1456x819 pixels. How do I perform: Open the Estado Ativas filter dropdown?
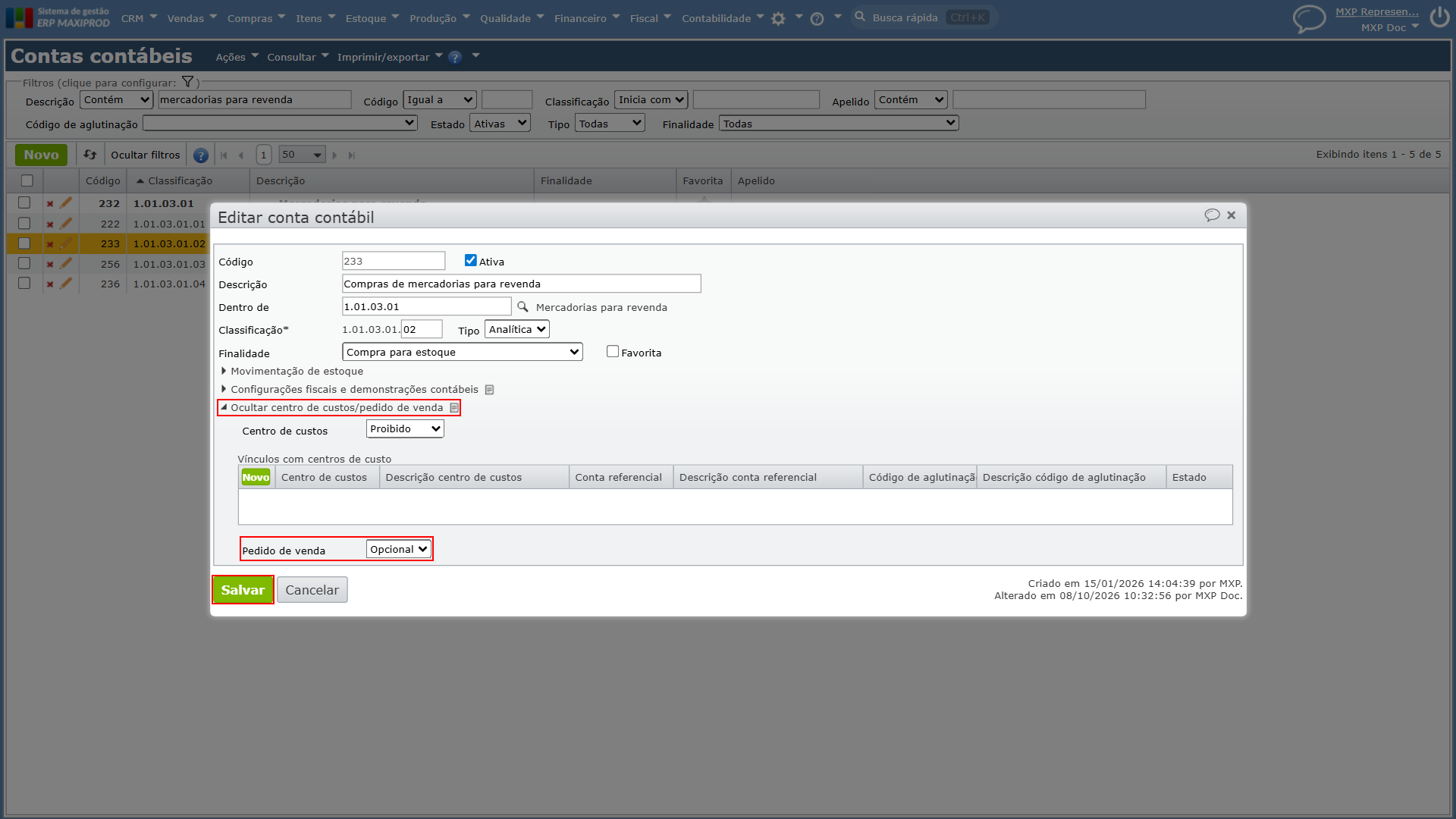tap(500, 124)
